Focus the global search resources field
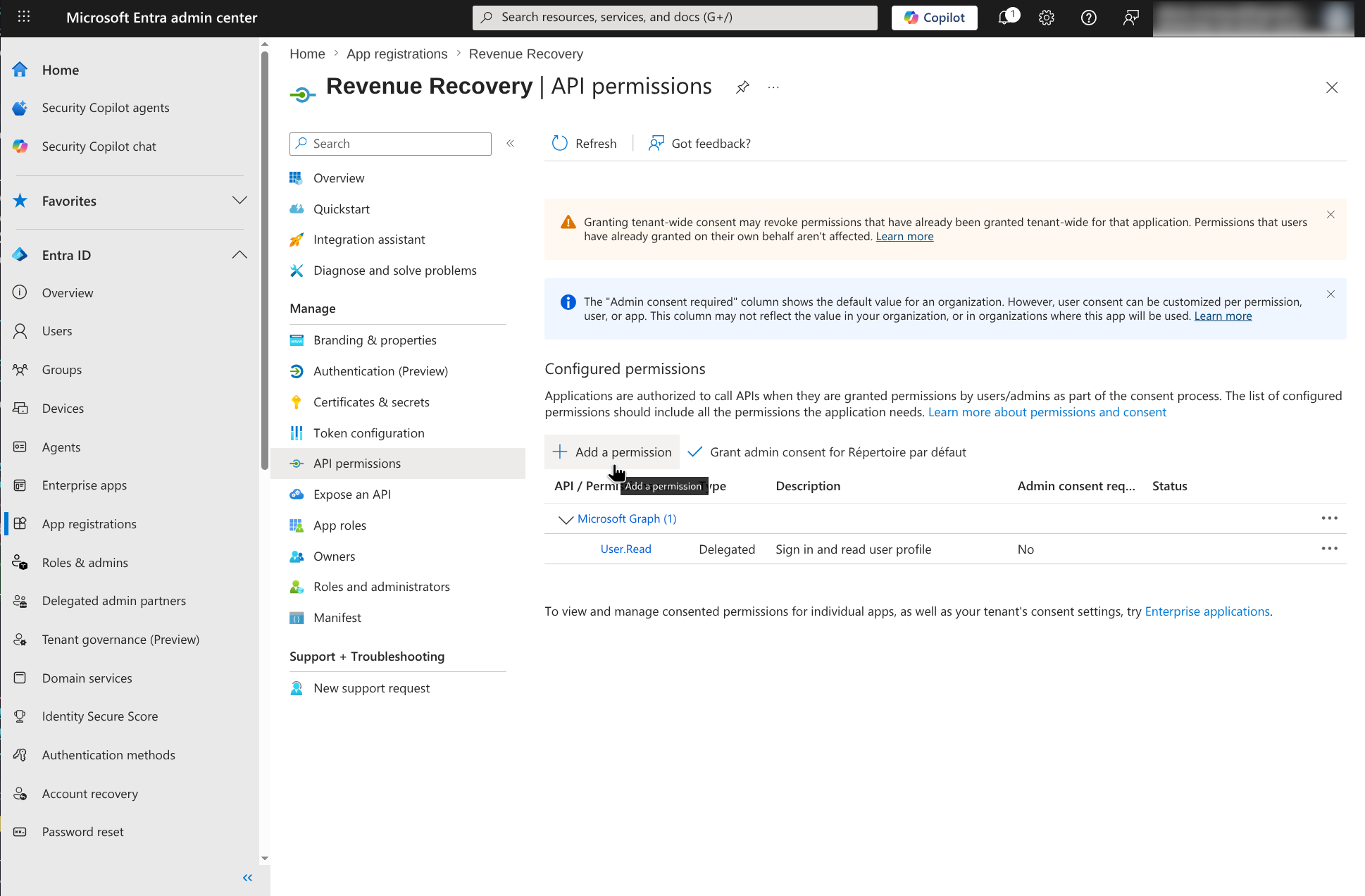This screenshot has height=896, width=1365. [675, 18]
